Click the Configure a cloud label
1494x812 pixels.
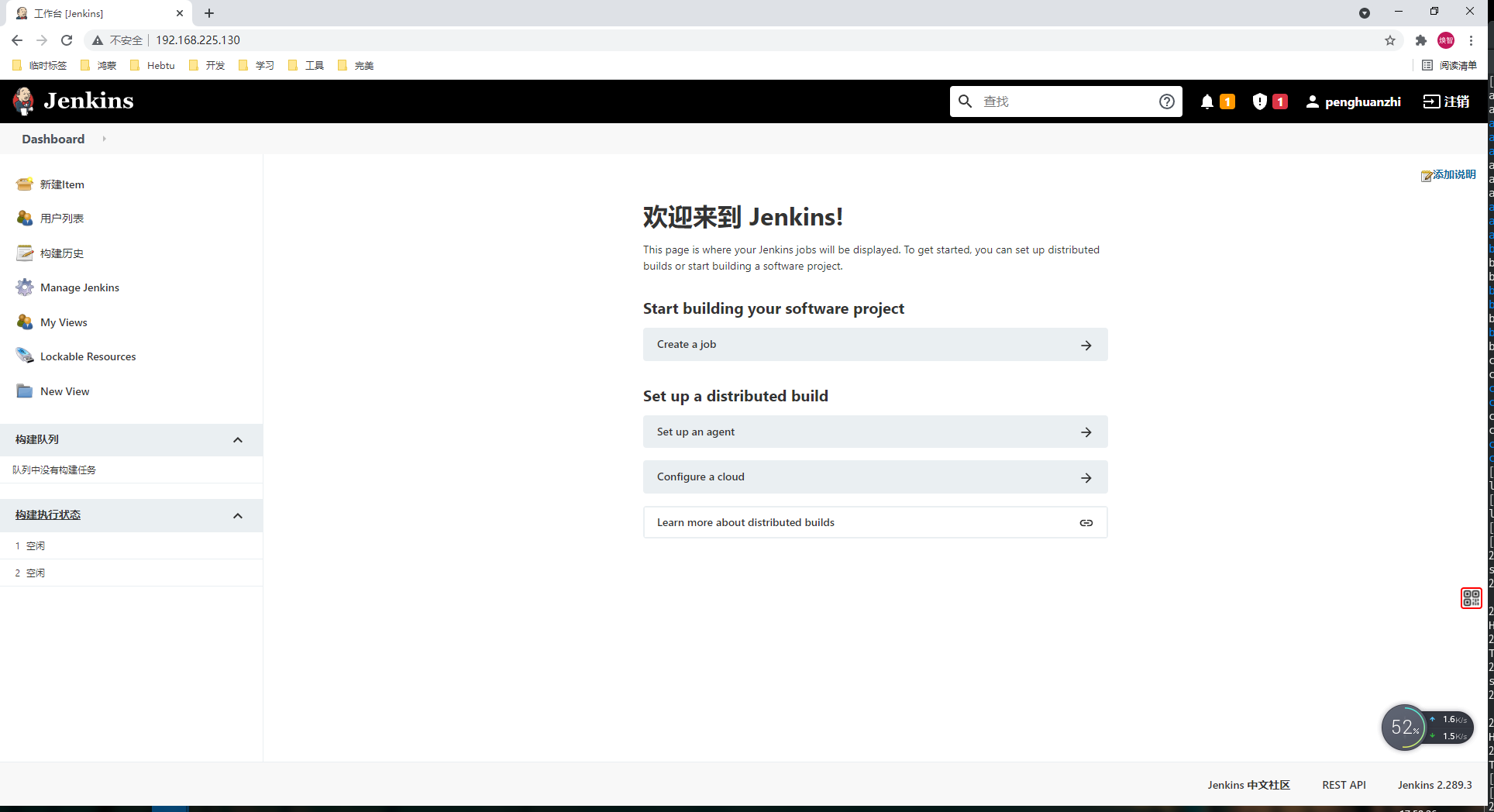pyautogui.click(x=701, y=477)
